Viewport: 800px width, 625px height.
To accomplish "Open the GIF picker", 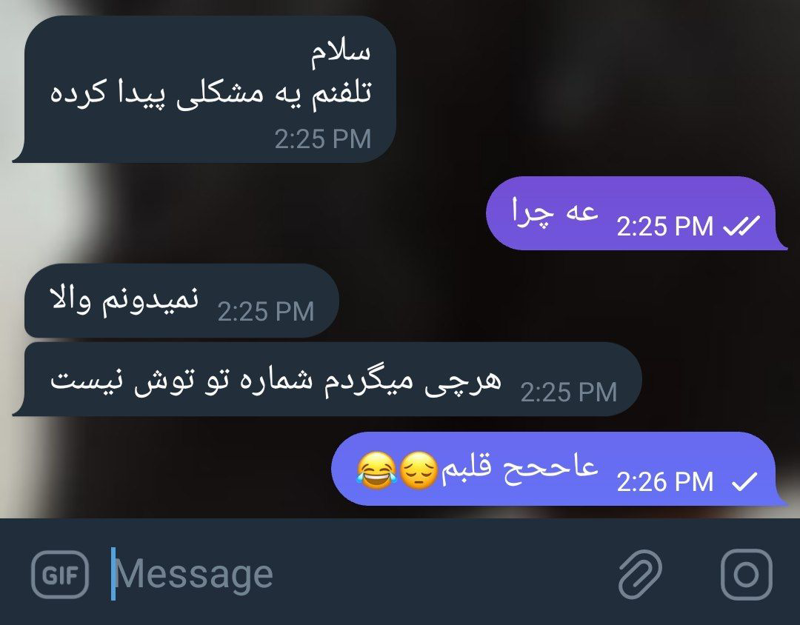I will pos(60,575).
